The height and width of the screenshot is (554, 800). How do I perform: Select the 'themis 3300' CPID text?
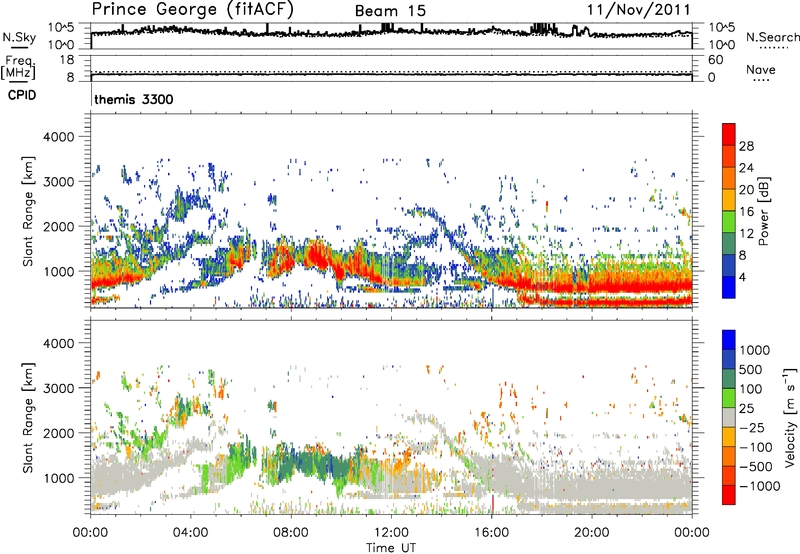pos(134,99)
